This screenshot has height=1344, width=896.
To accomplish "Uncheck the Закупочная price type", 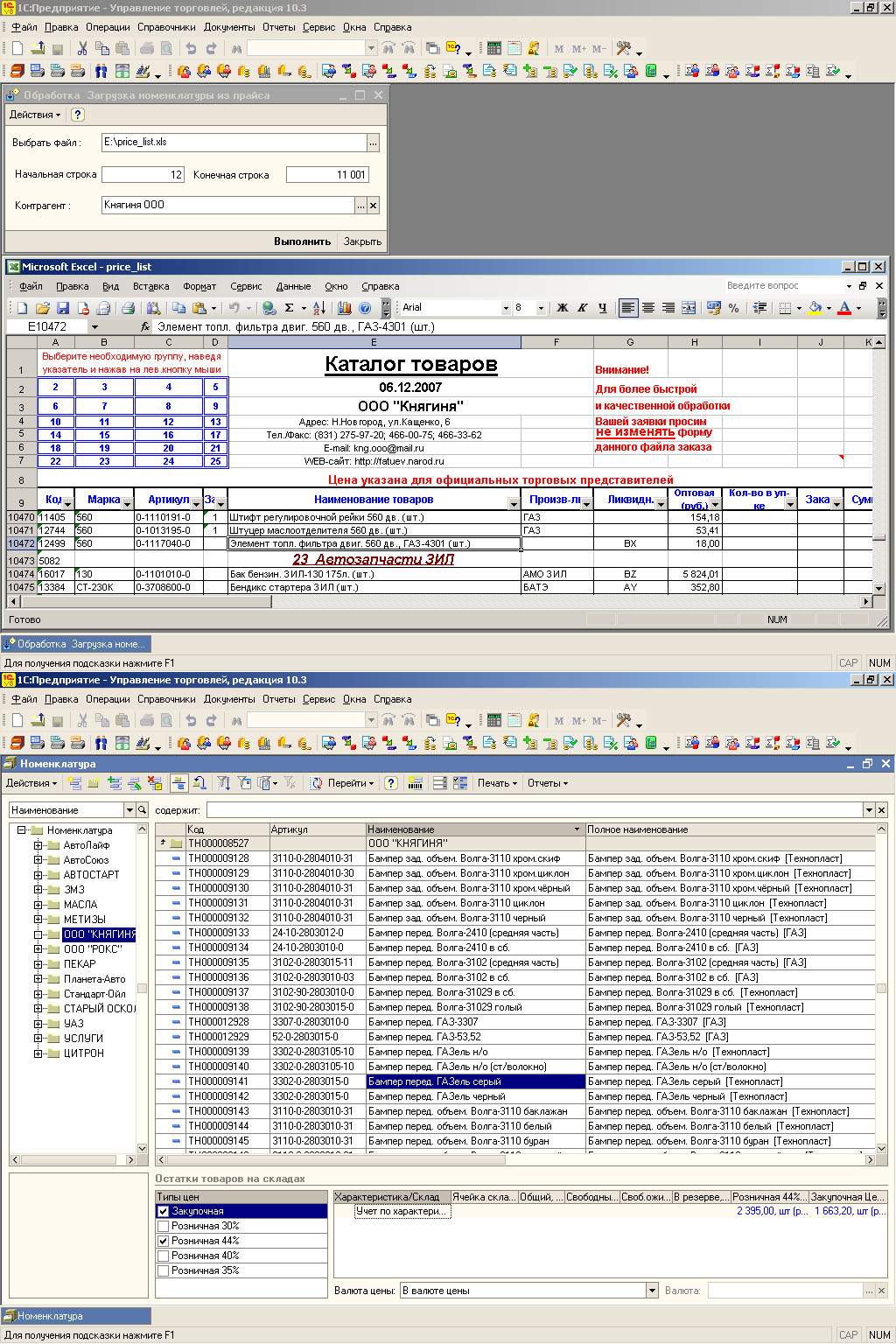I will [164, 1210].
